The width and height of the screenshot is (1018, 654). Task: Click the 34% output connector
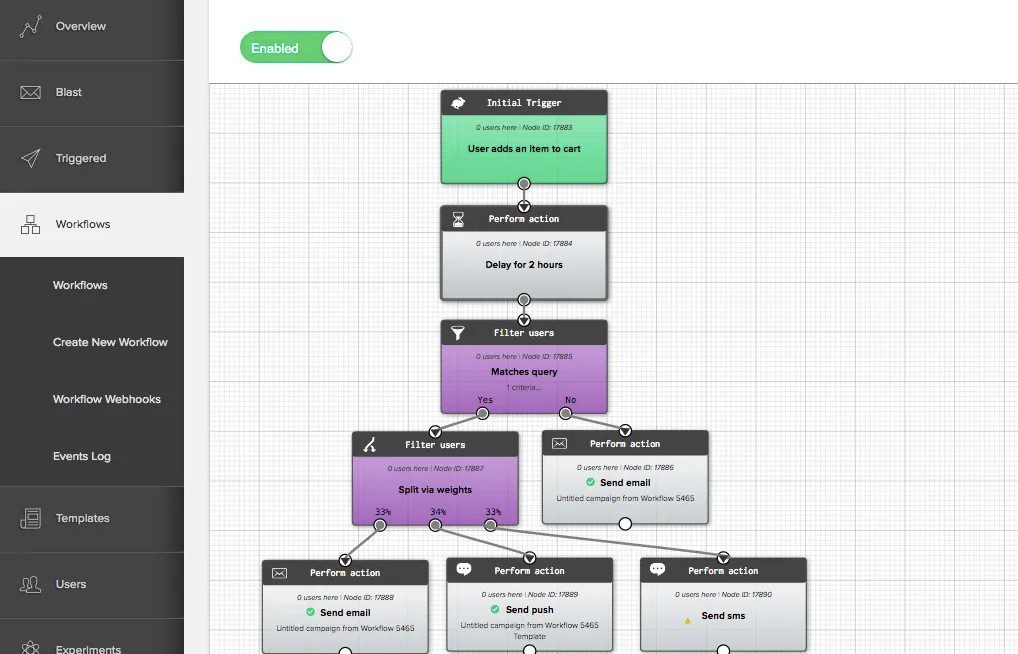coord(436,525)
